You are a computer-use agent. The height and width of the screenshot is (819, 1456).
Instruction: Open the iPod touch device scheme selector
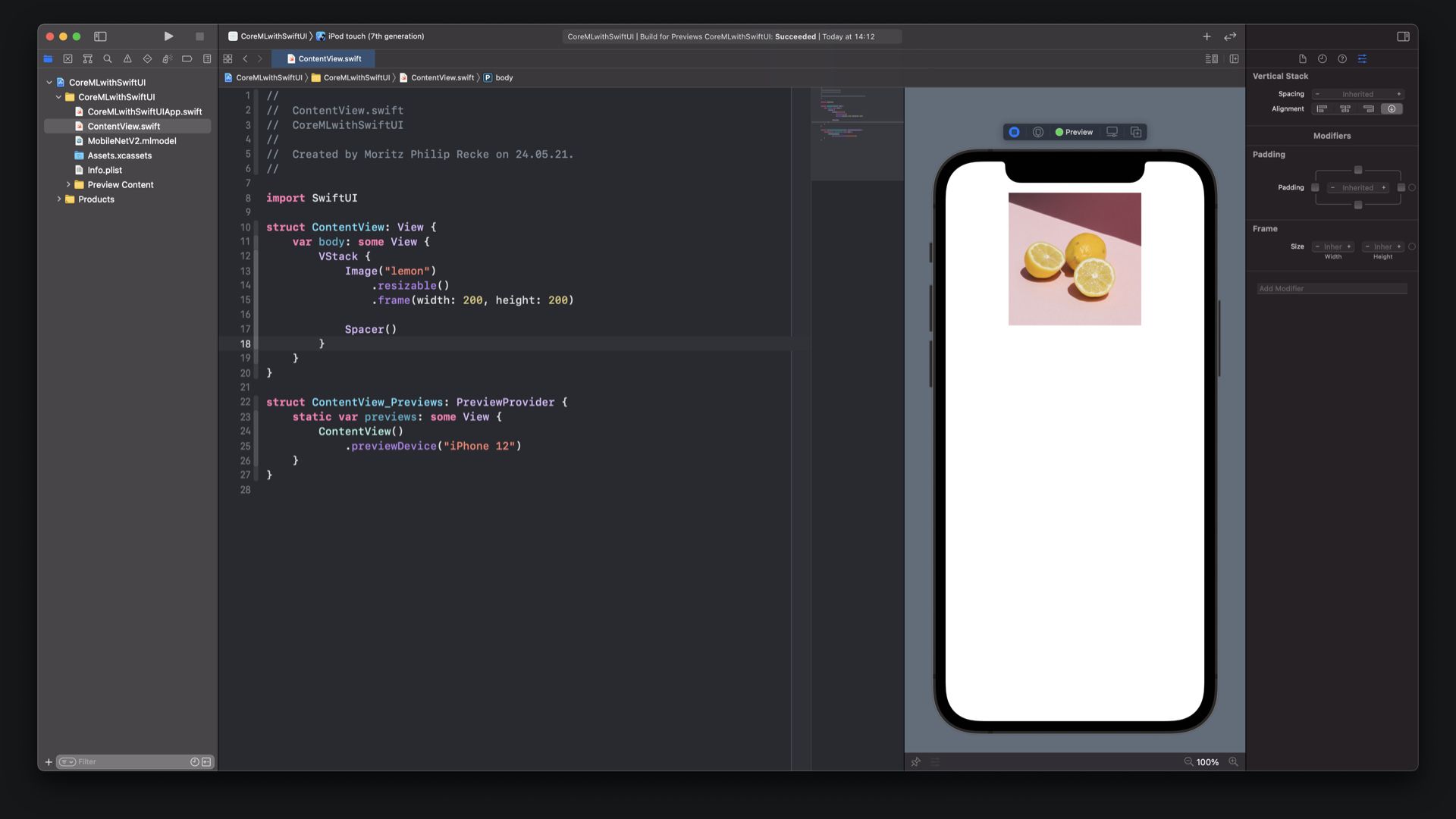tap(375, 36)
